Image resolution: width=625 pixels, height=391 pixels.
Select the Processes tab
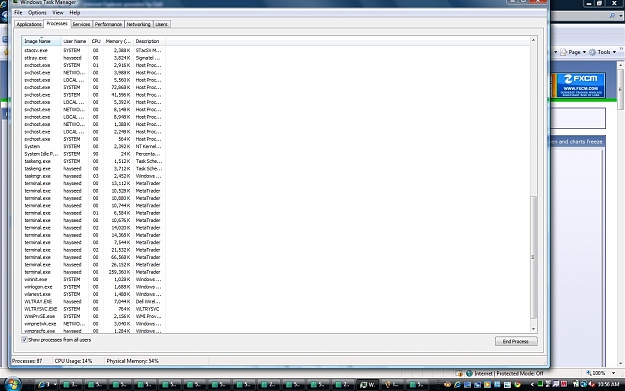[x=57, y=24]
